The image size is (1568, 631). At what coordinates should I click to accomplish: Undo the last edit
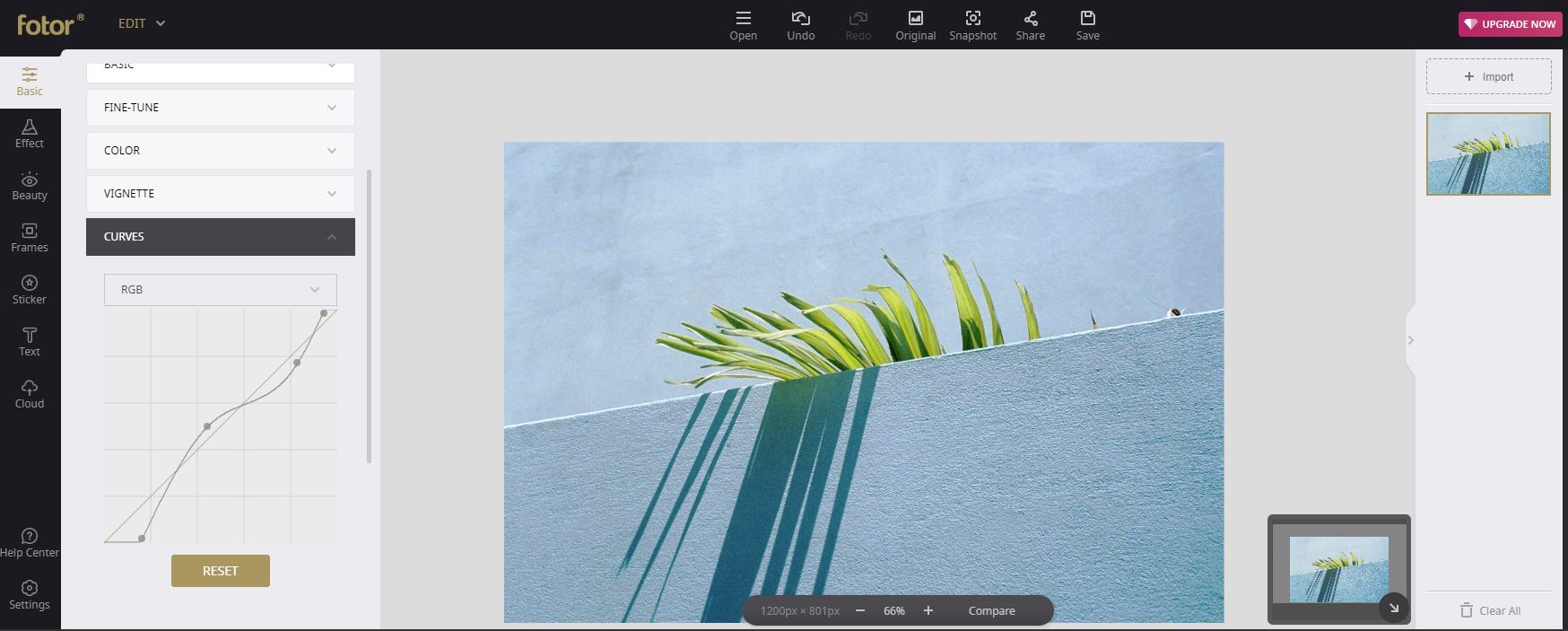pos(800,25)
